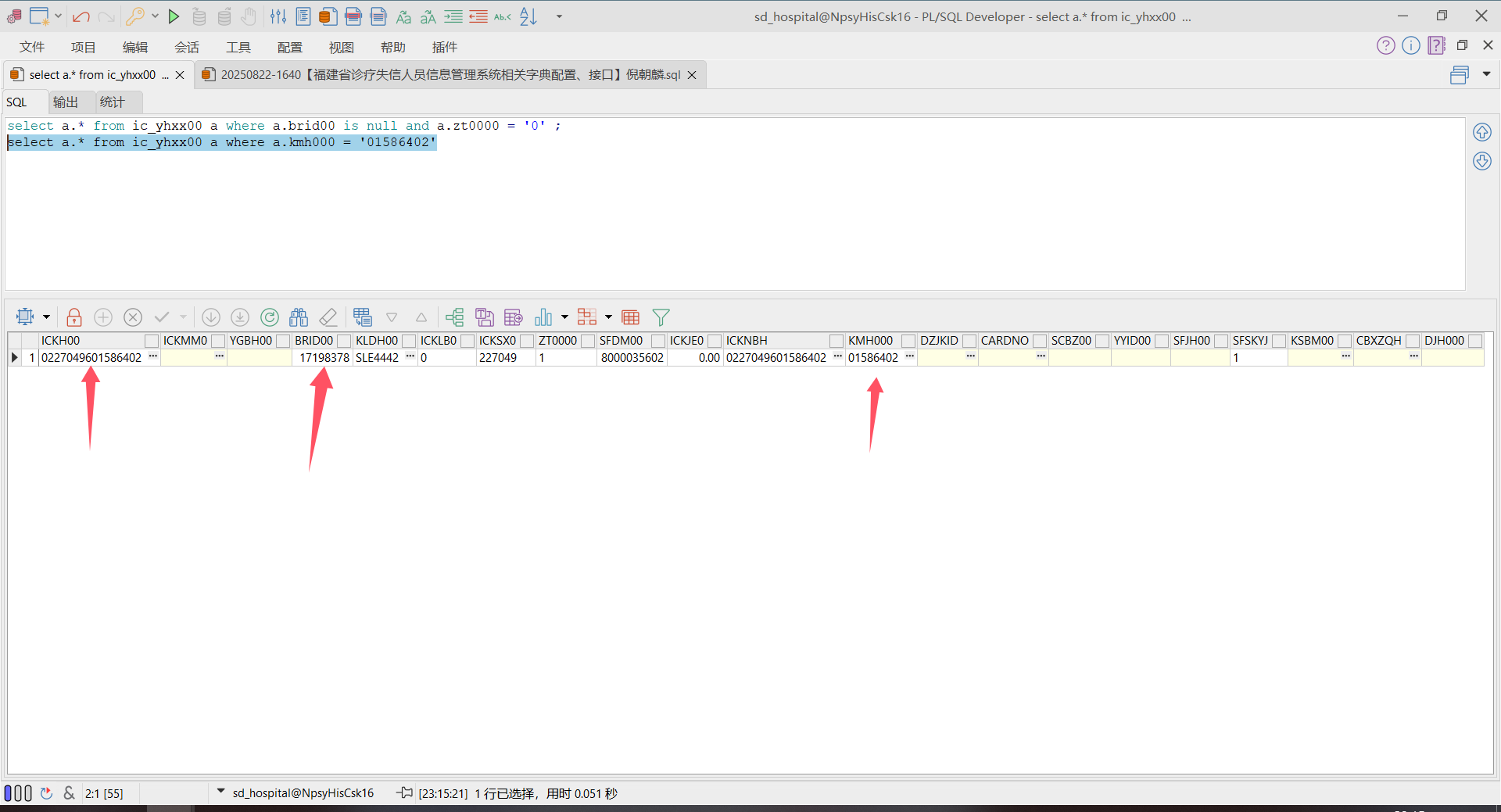Open dropdown arrow next to New window icon
Viewport: 1501px width, 812px height.
[x=59, y=16]
